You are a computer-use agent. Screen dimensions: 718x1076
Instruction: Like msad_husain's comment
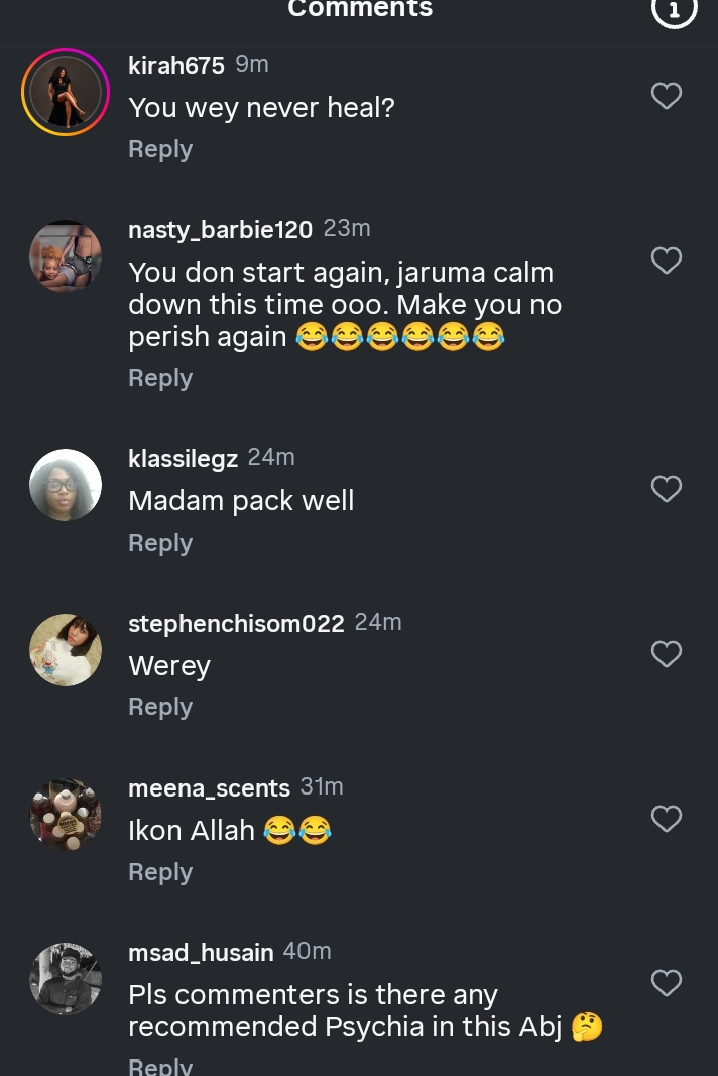[666, 983]
